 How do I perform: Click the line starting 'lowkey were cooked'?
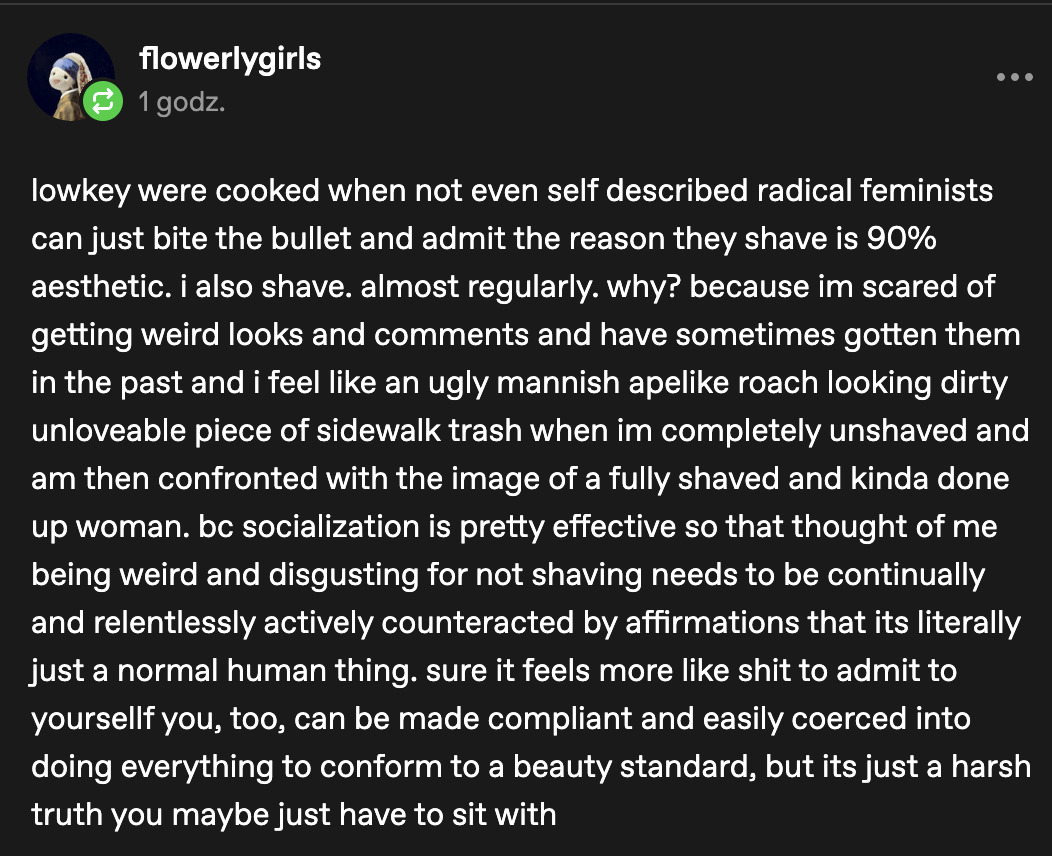512,191
